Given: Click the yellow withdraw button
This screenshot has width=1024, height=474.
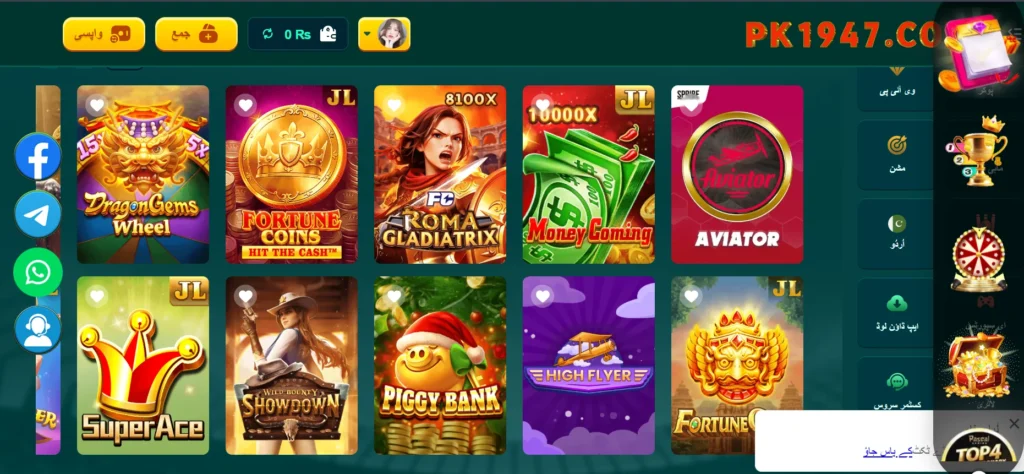Looking at the screenshot, I should (x=104, y=34).
